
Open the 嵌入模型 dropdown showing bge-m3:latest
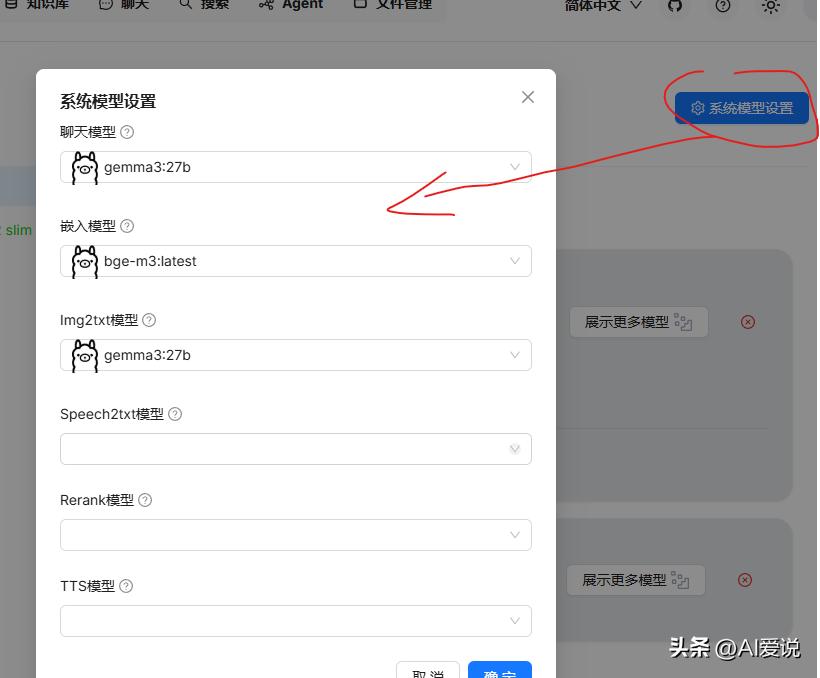click(295, 261)
